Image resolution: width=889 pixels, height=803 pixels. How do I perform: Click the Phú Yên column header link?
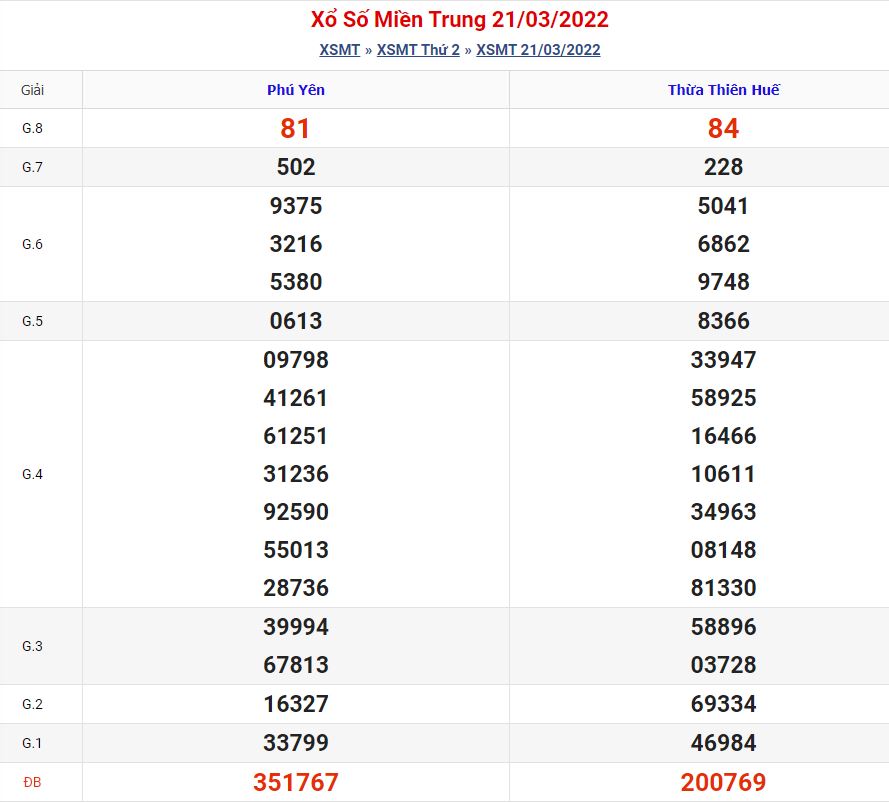point(296,90)
